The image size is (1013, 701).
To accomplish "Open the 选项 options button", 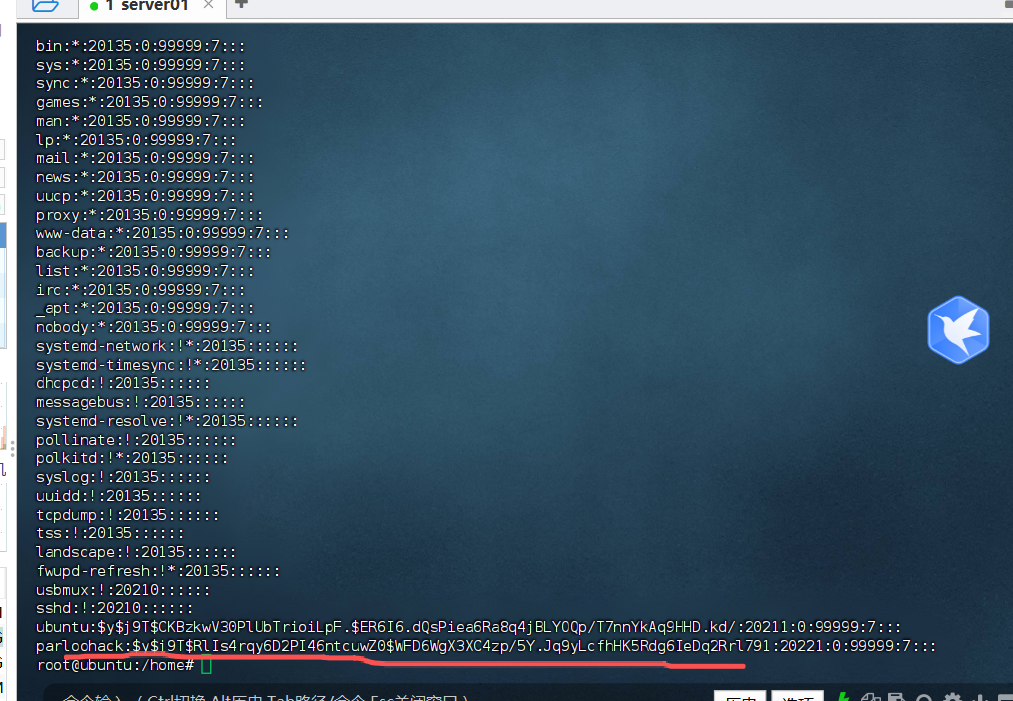I will [797, 697].
